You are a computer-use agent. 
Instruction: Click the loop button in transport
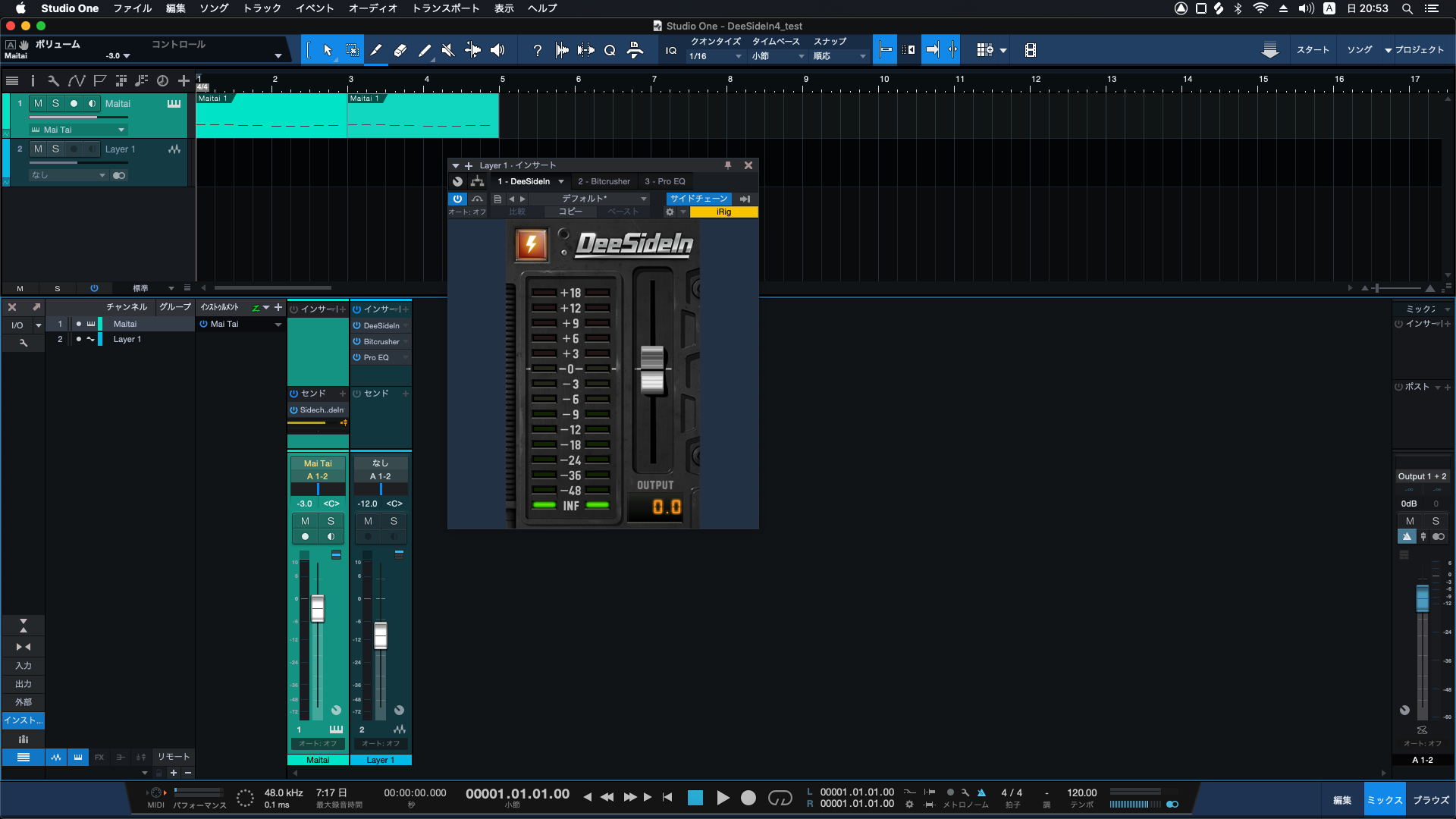780,798
